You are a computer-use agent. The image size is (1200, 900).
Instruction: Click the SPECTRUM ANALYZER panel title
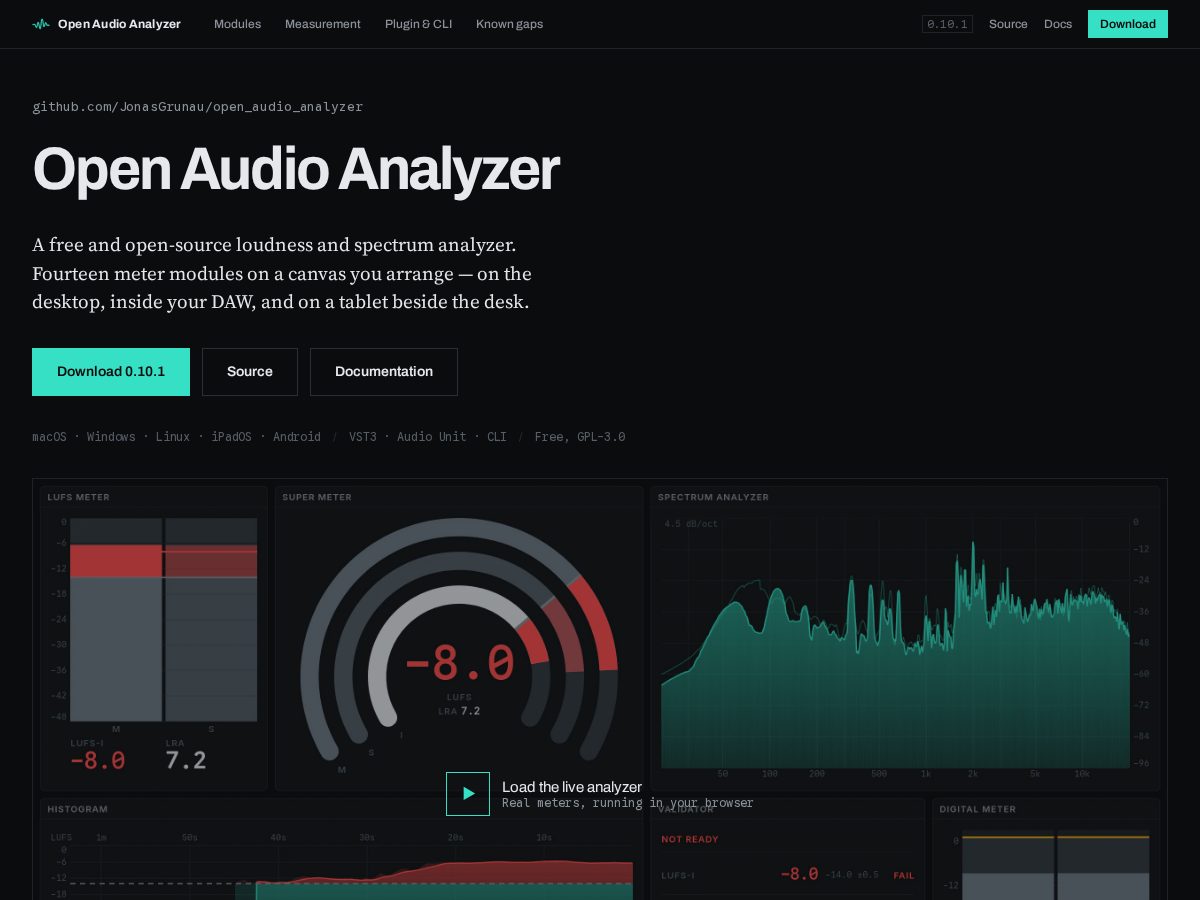click(713, 497)
